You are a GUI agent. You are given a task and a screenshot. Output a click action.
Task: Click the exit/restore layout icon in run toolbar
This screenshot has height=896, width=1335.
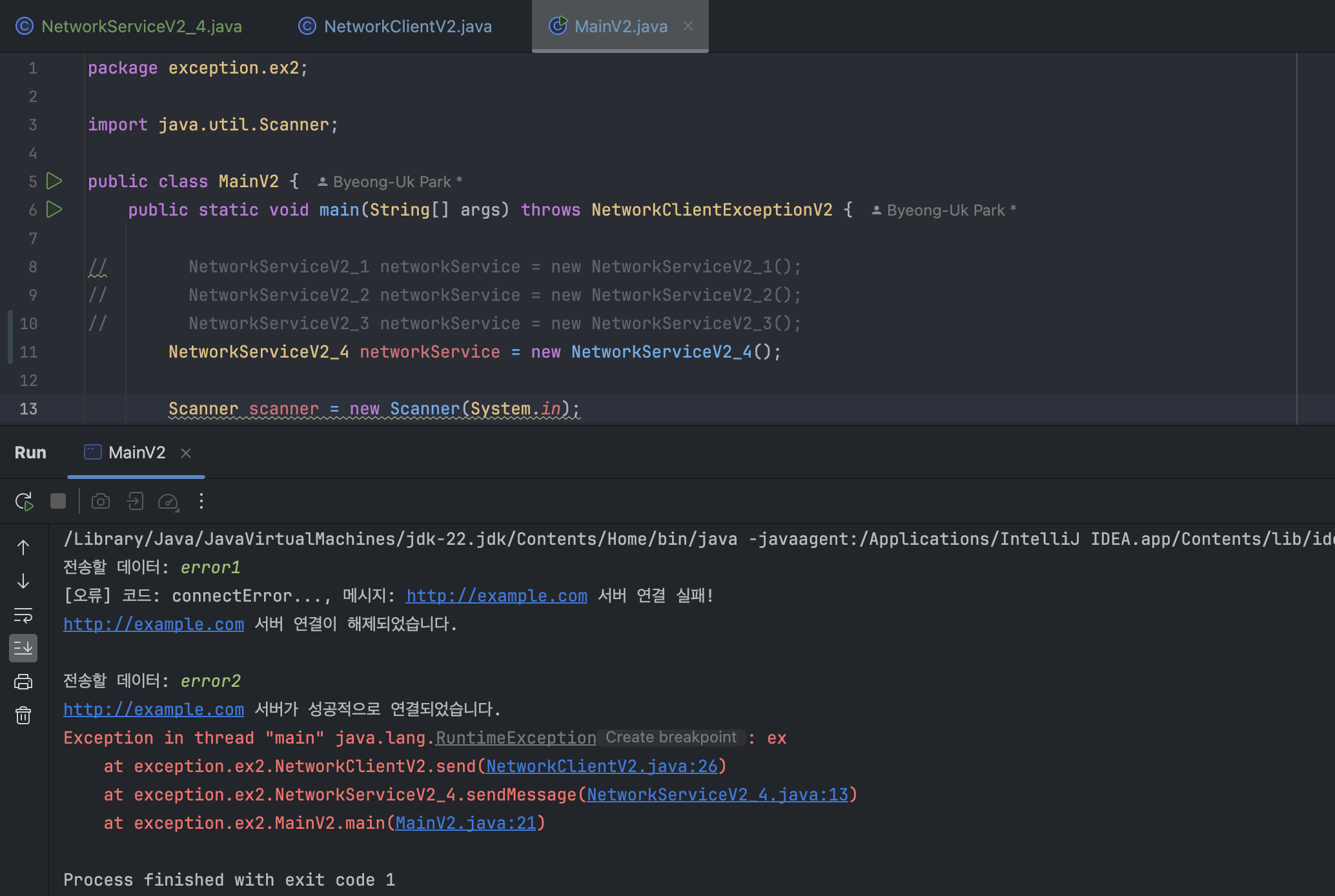pos(135,502)
